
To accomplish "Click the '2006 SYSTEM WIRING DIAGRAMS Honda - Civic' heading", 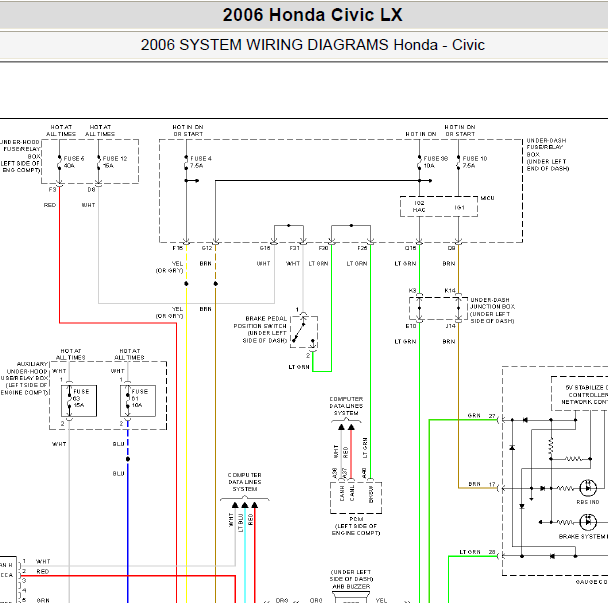I will click(x=313, y=45).
